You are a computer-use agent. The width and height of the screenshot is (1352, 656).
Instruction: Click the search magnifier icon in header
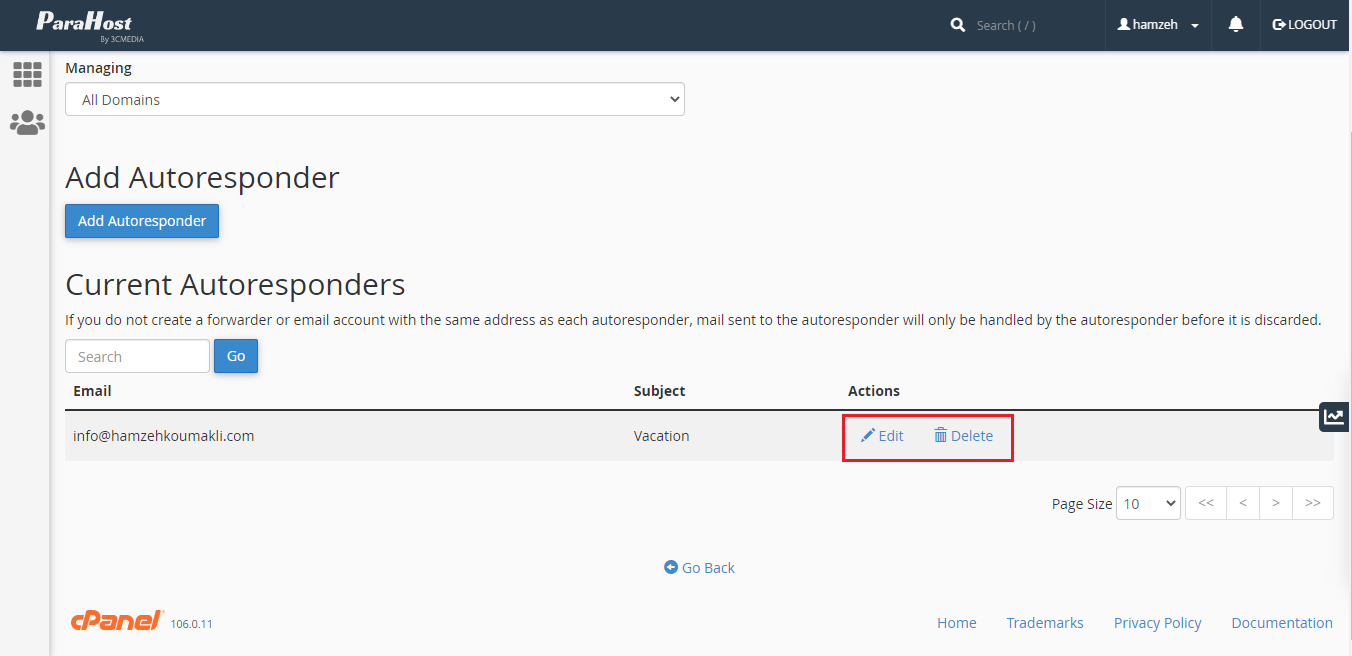[x=958, y=25]
